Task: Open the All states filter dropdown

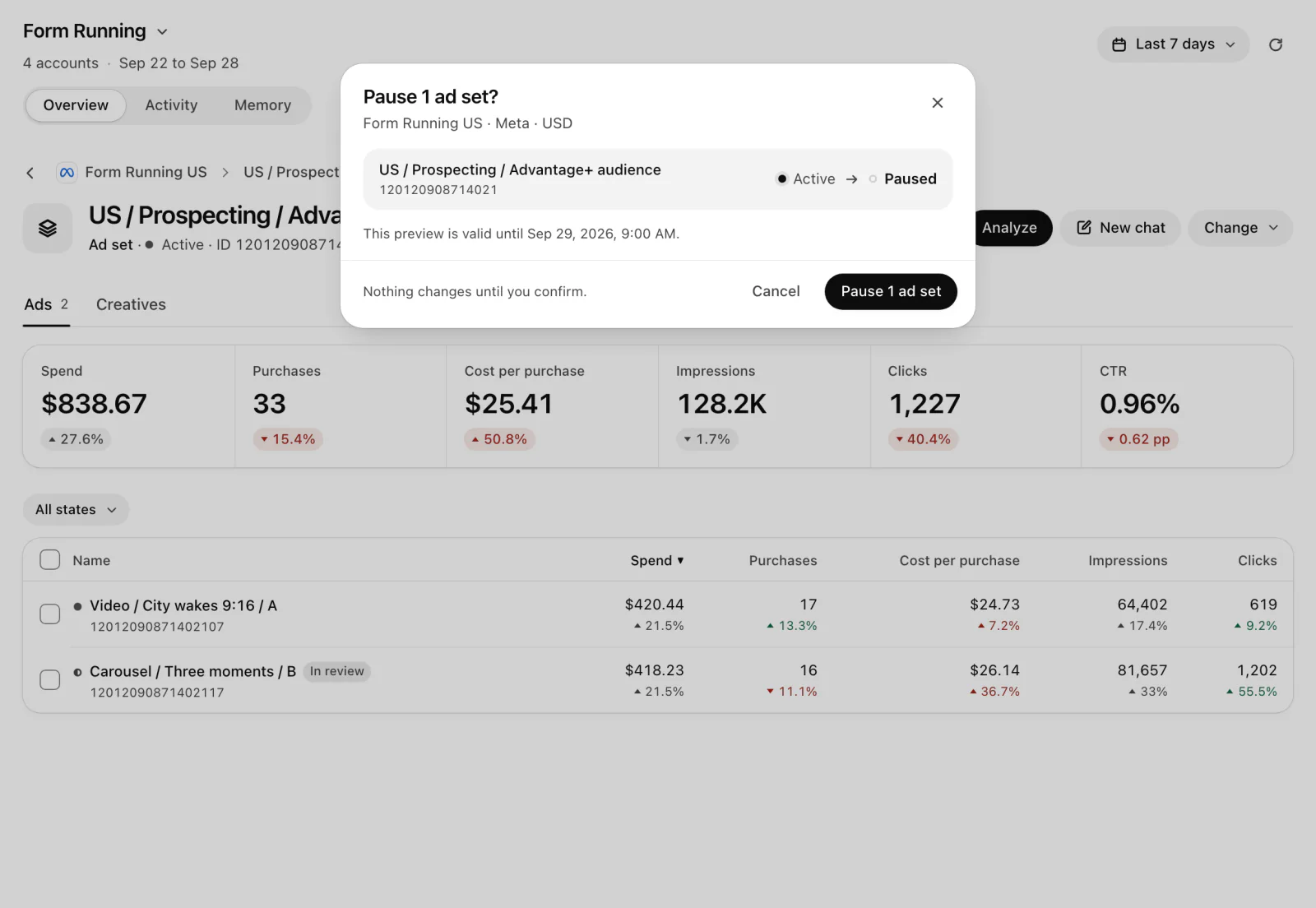Action: [76, 510]
